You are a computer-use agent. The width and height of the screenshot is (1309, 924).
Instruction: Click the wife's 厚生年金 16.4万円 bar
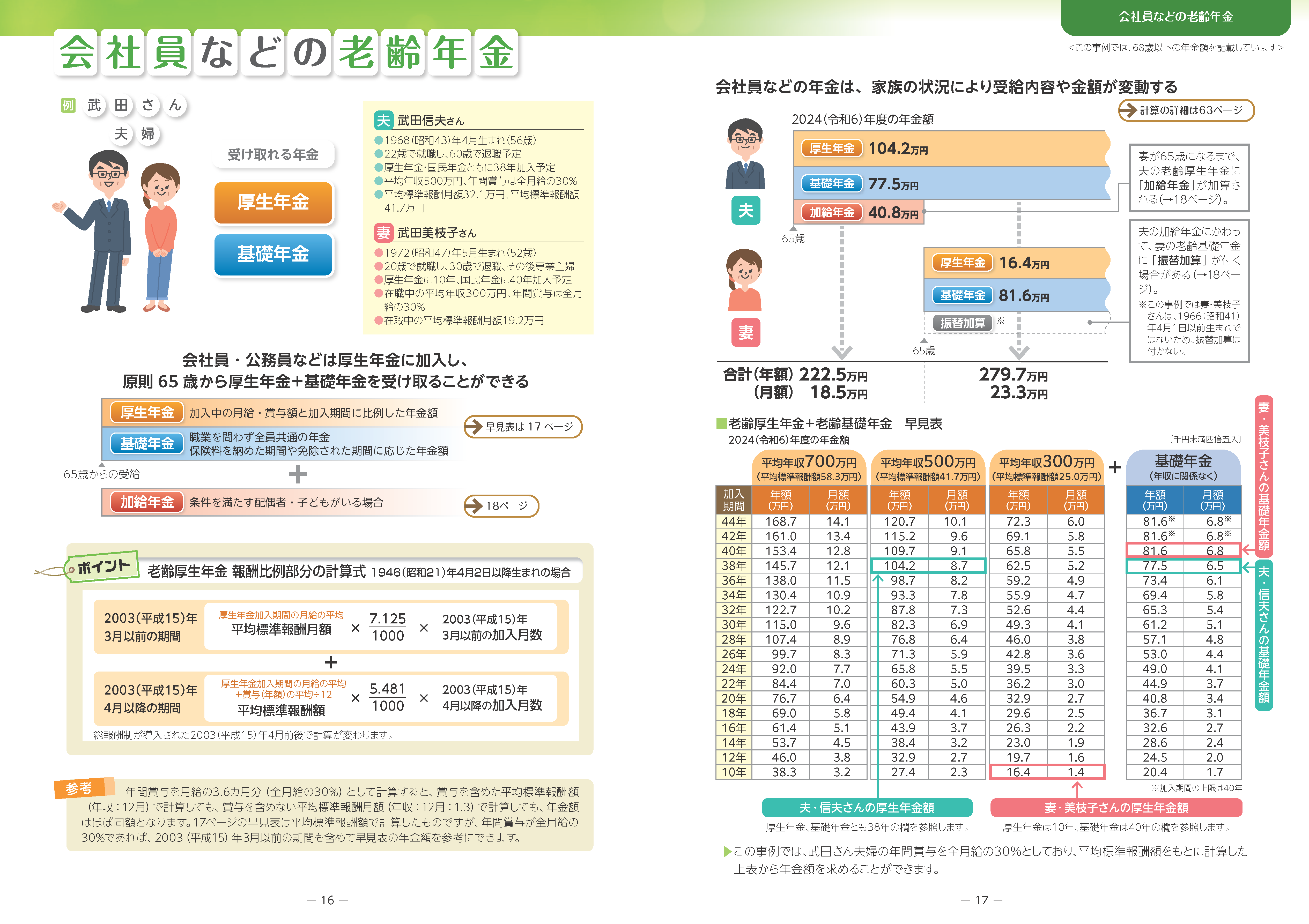click(1017, 263)
